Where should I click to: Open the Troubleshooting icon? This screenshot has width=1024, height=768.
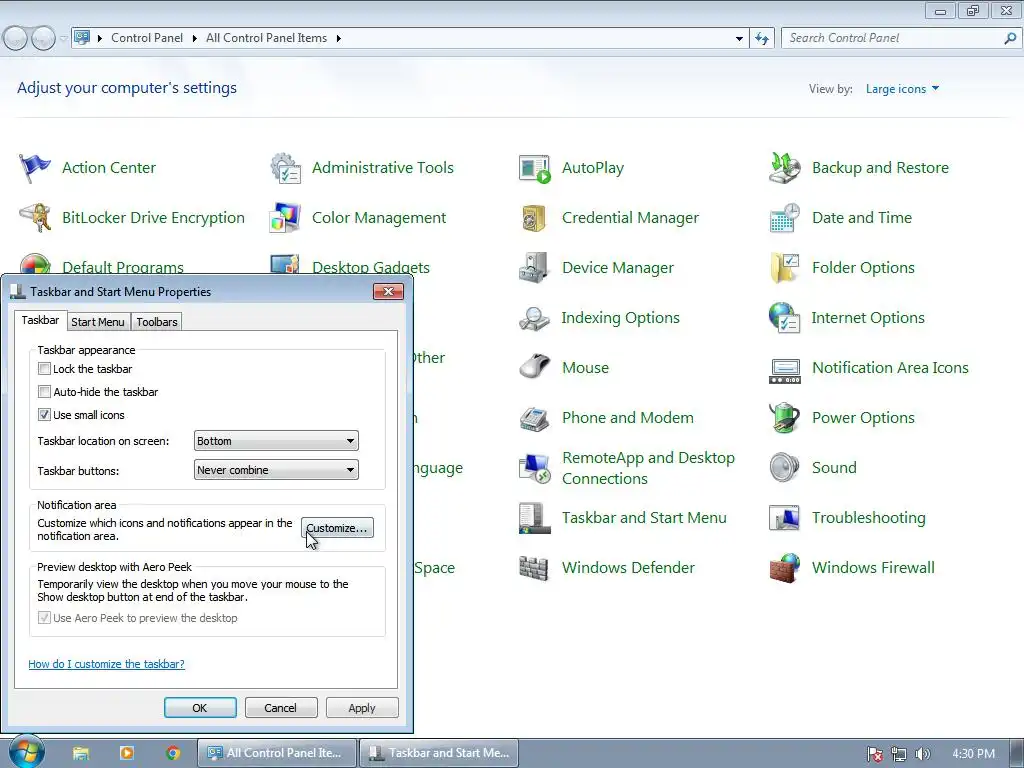click(784, 518)
